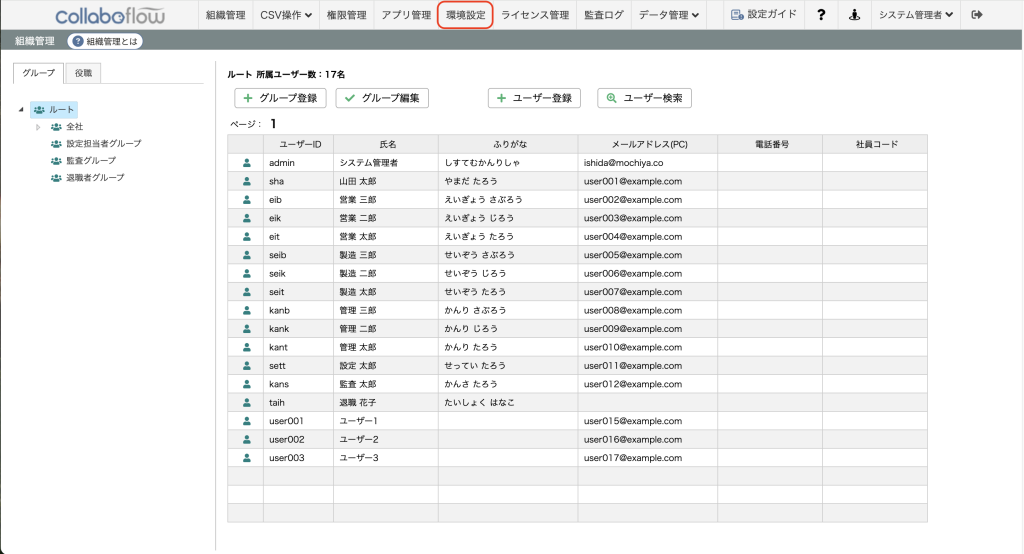Click the user icon in the admin row
The height and width of the screenshot is (554, 1024).
(245, 162)
